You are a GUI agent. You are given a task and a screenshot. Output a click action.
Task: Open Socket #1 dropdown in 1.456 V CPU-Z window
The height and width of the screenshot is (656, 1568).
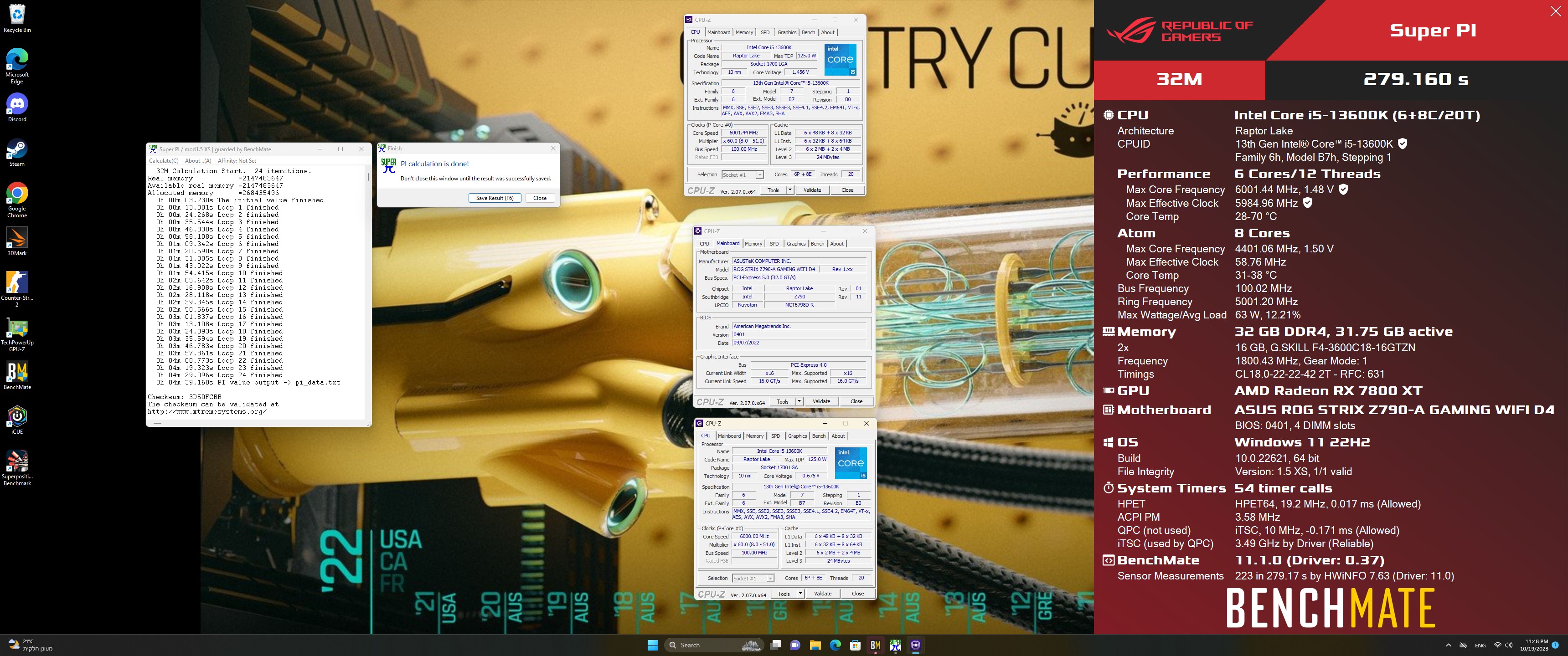tap(742, 174)
